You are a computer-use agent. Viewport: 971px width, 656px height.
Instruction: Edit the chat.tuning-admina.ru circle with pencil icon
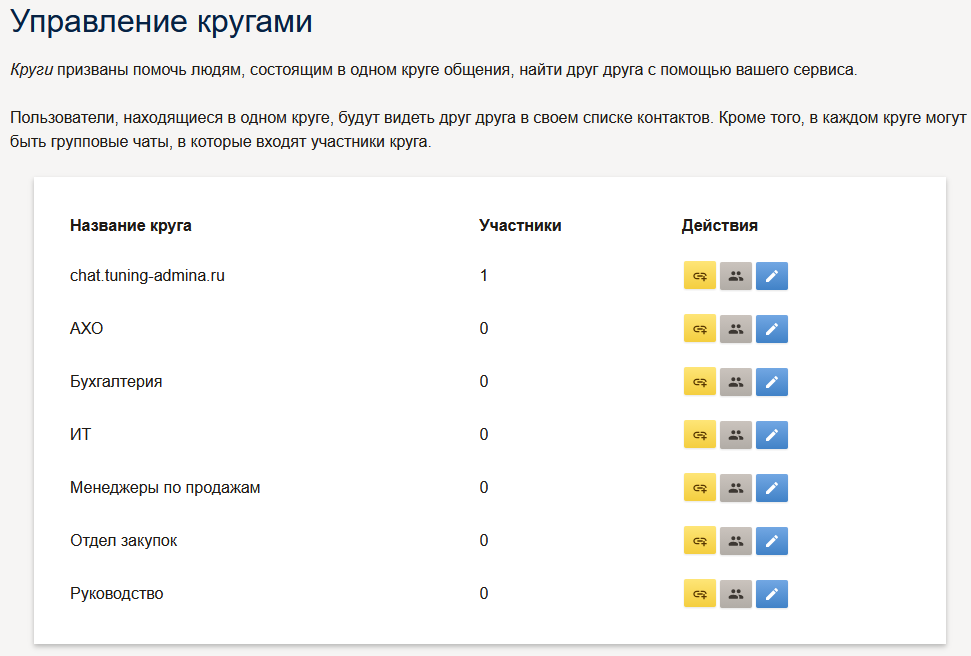[772, 276]
